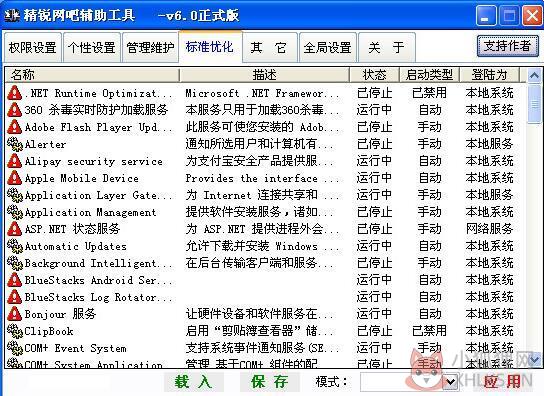
Task: Switch to the 其它 tab
Action: pyautogui.click(x=269, y=48)
